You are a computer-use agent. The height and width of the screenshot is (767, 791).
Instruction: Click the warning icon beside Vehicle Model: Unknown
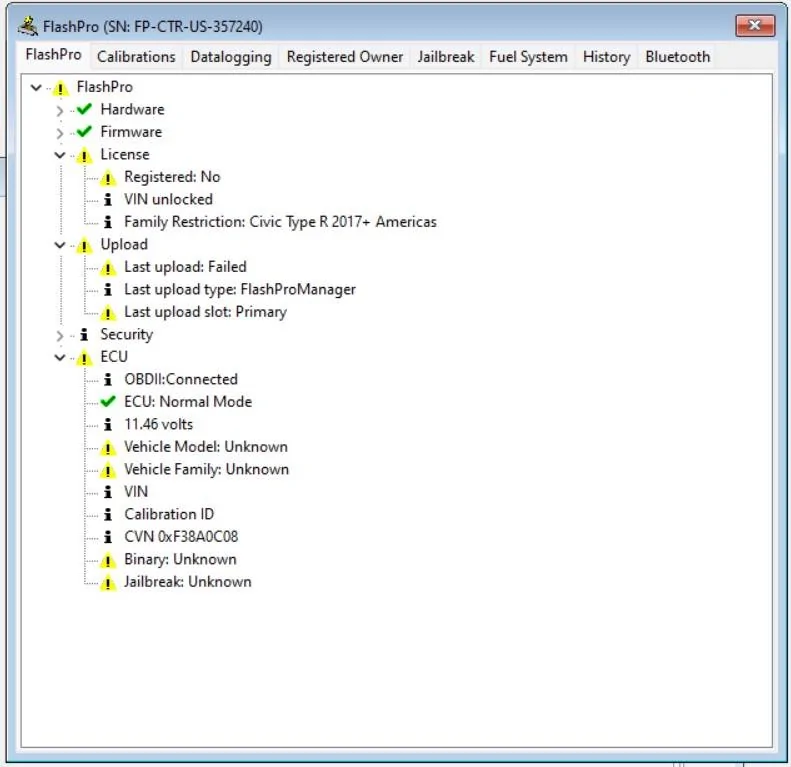pos(107,448)
